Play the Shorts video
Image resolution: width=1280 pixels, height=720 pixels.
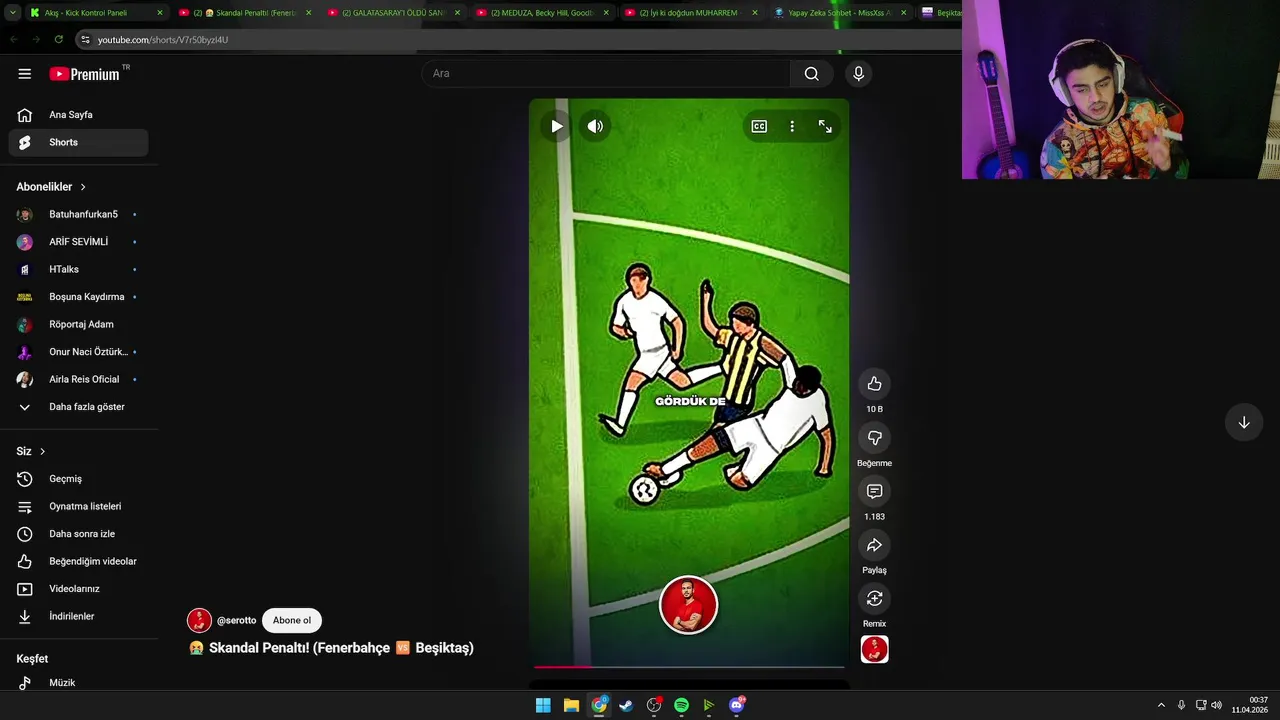[x=556, y=126]
